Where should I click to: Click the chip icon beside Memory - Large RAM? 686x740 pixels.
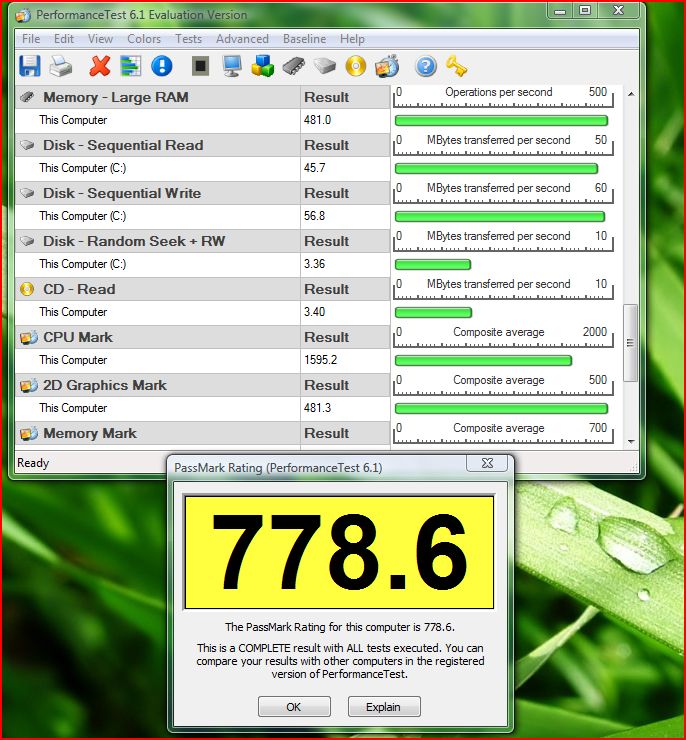click(27, 97)
